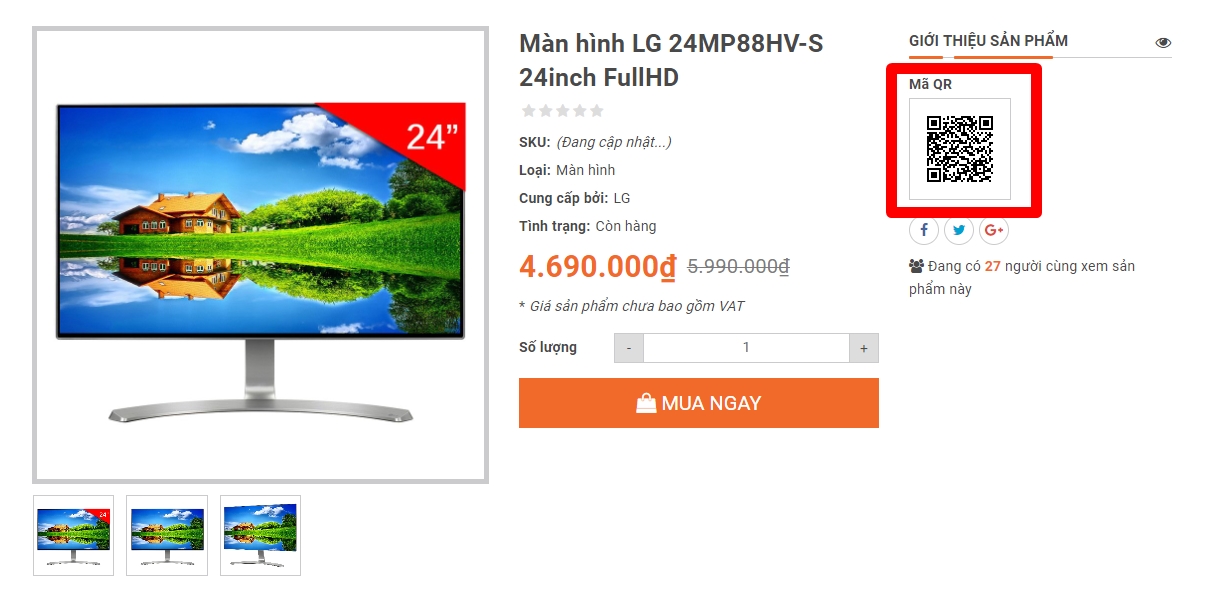Viewport: 1214px width, 598px height.
Task: Click the people icon near viewer count
Action: tap(916, 266)
